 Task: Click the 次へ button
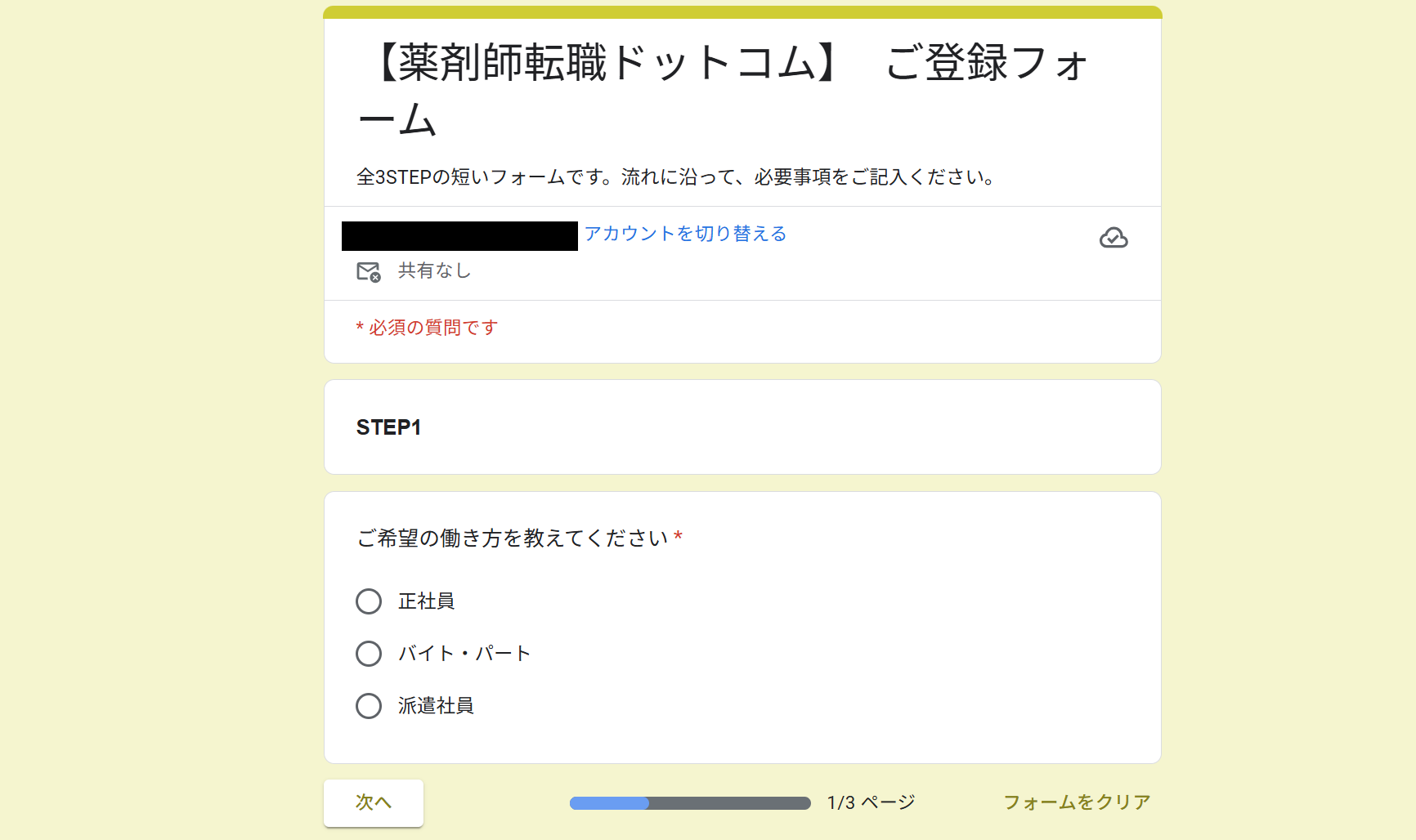(373, 802)
